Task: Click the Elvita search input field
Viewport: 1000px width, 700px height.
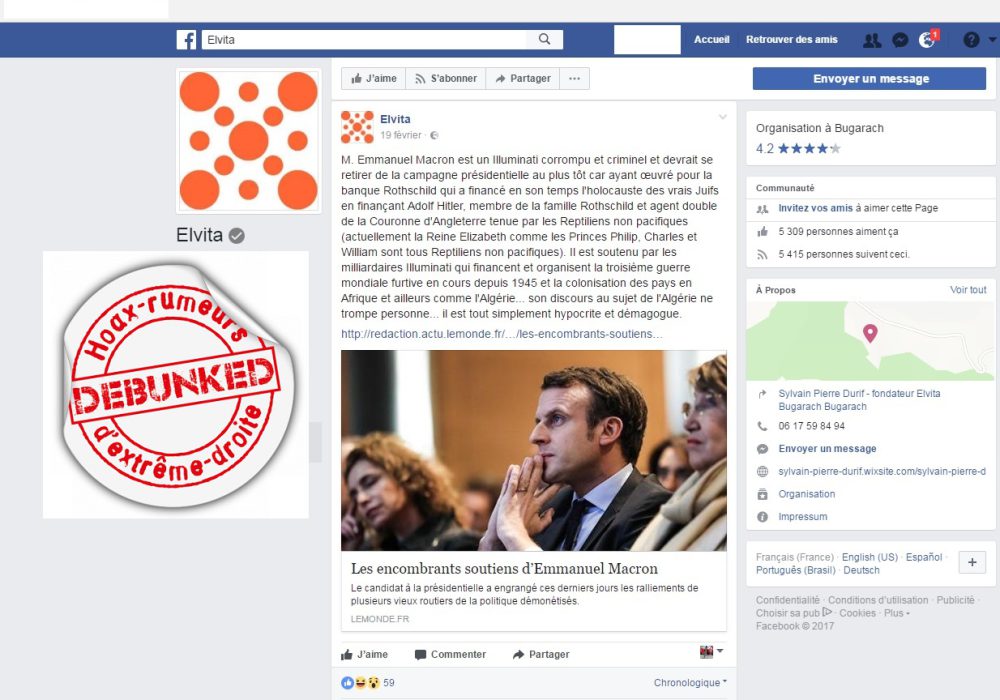Action: tap(364, 40)
